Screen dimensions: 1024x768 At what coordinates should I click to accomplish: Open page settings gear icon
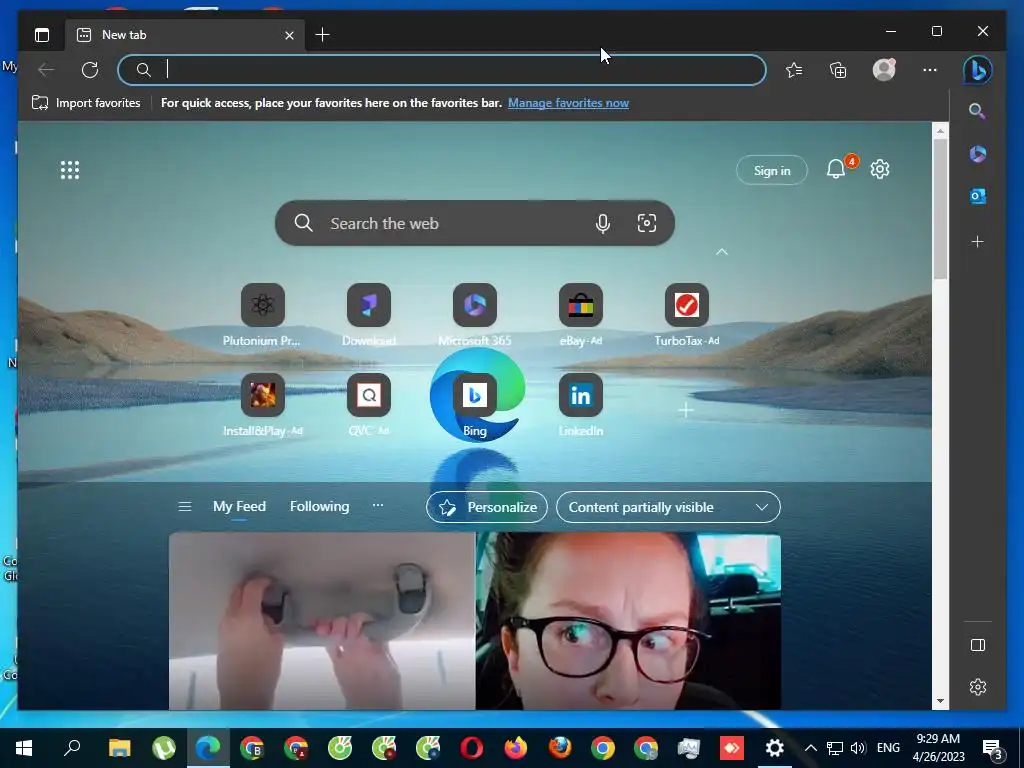880,169
